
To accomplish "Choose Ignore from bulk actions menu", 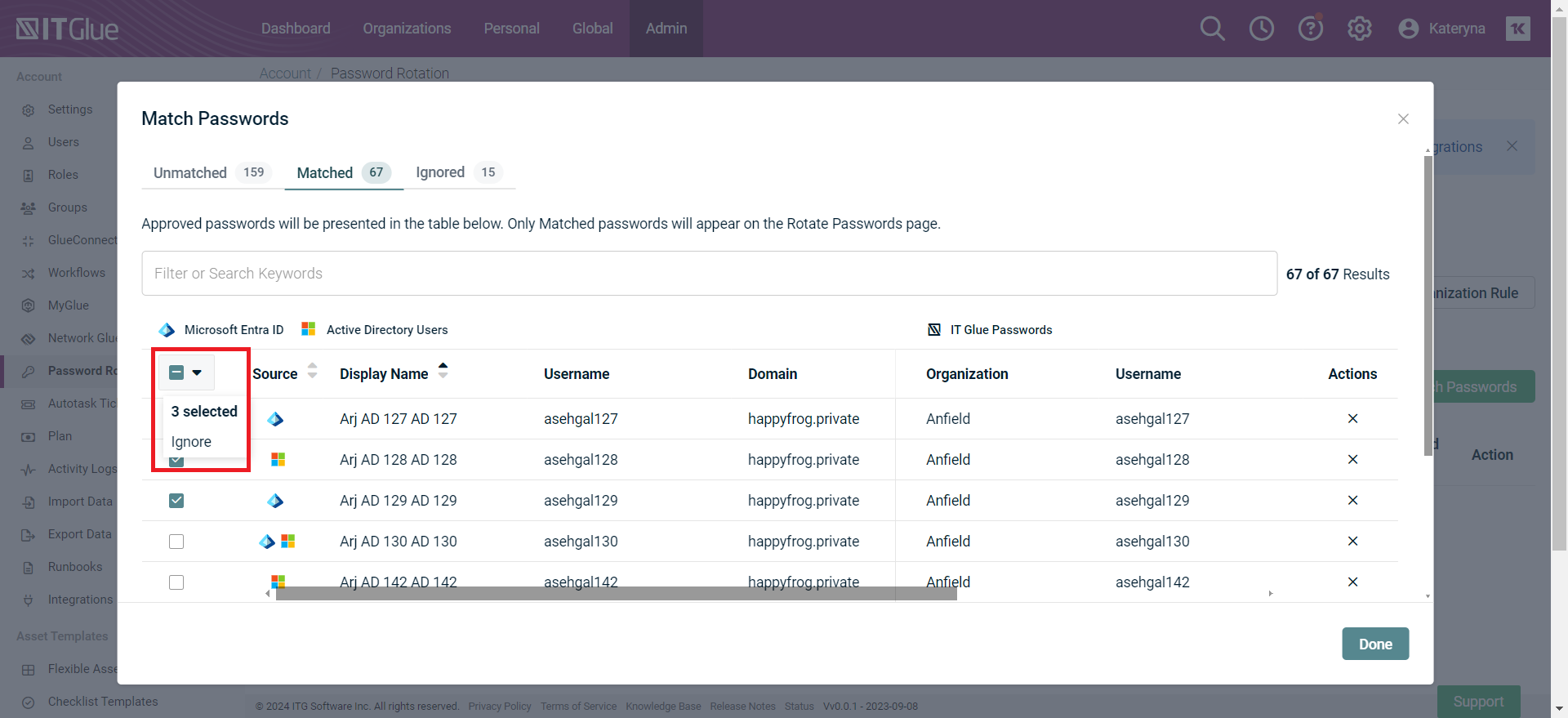I will point(191,442).
